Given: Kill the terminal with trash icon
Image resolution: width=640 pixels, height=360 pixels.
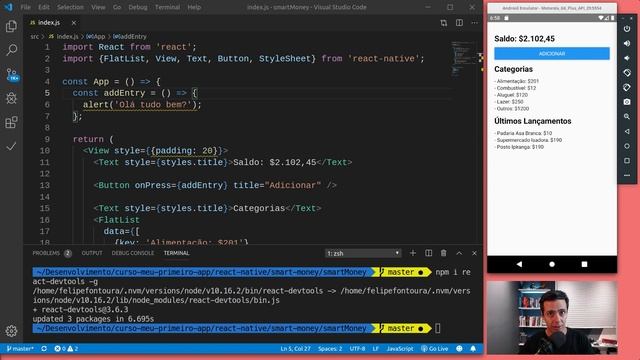Looking at the screenshot, I should click(444, 253).
